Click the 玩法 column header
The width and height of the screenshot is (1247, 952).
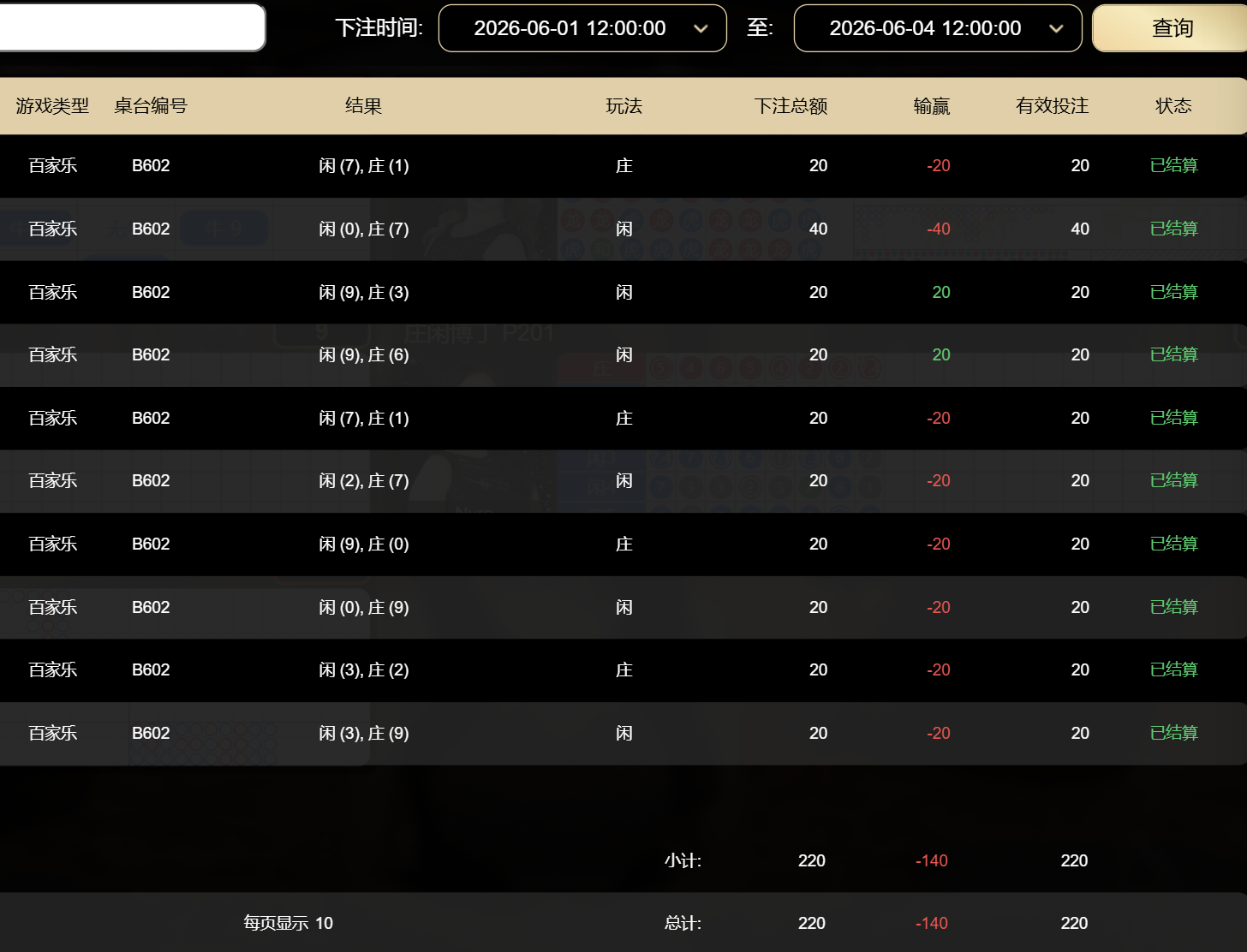(x=623, y=106)
